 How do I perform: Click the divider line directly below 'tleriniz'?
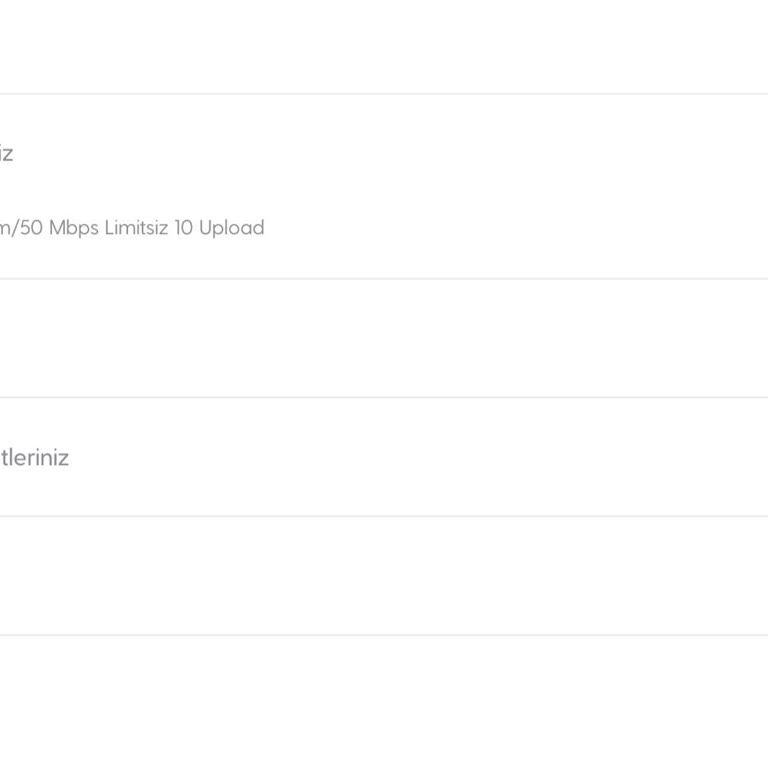click(384, 516)
